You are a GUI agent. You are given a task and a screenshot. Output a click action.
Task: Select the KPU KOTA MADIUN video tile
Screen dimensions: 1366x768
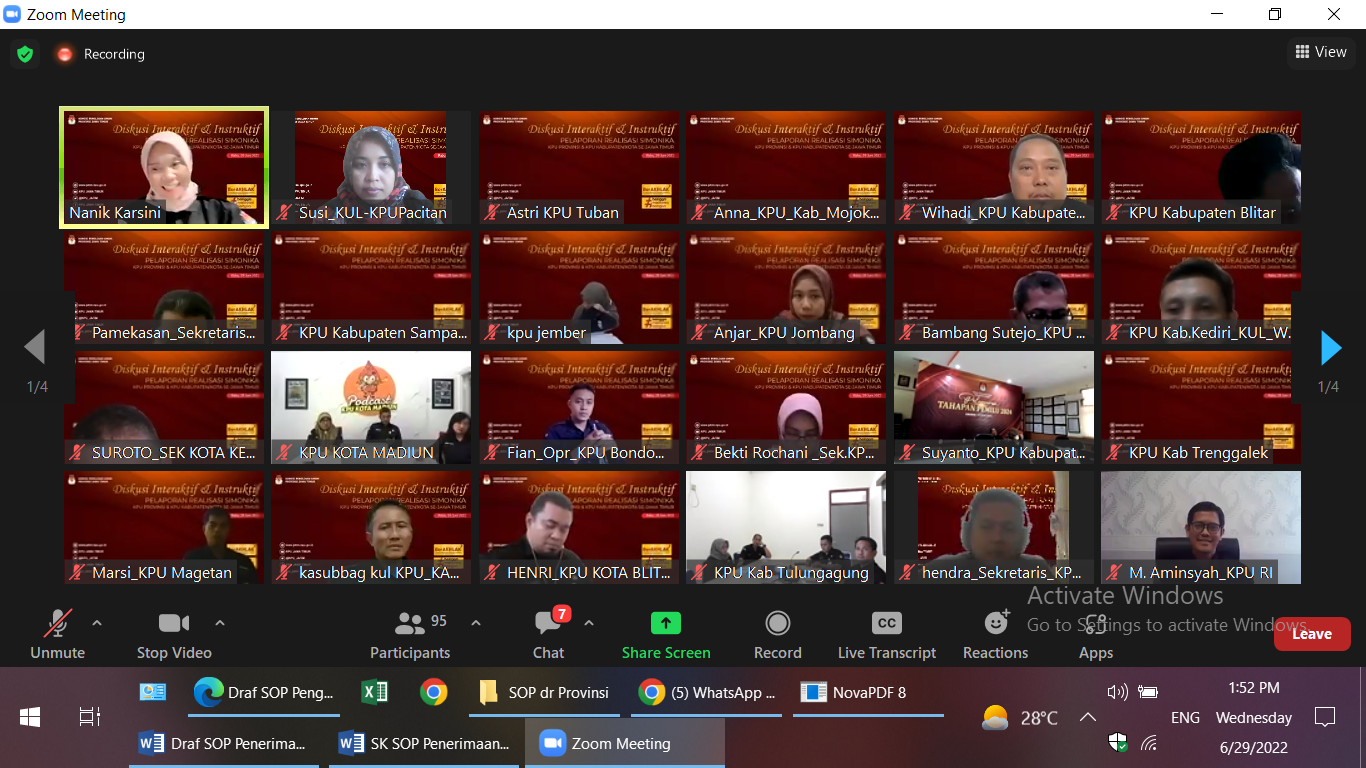pos(371,407)
